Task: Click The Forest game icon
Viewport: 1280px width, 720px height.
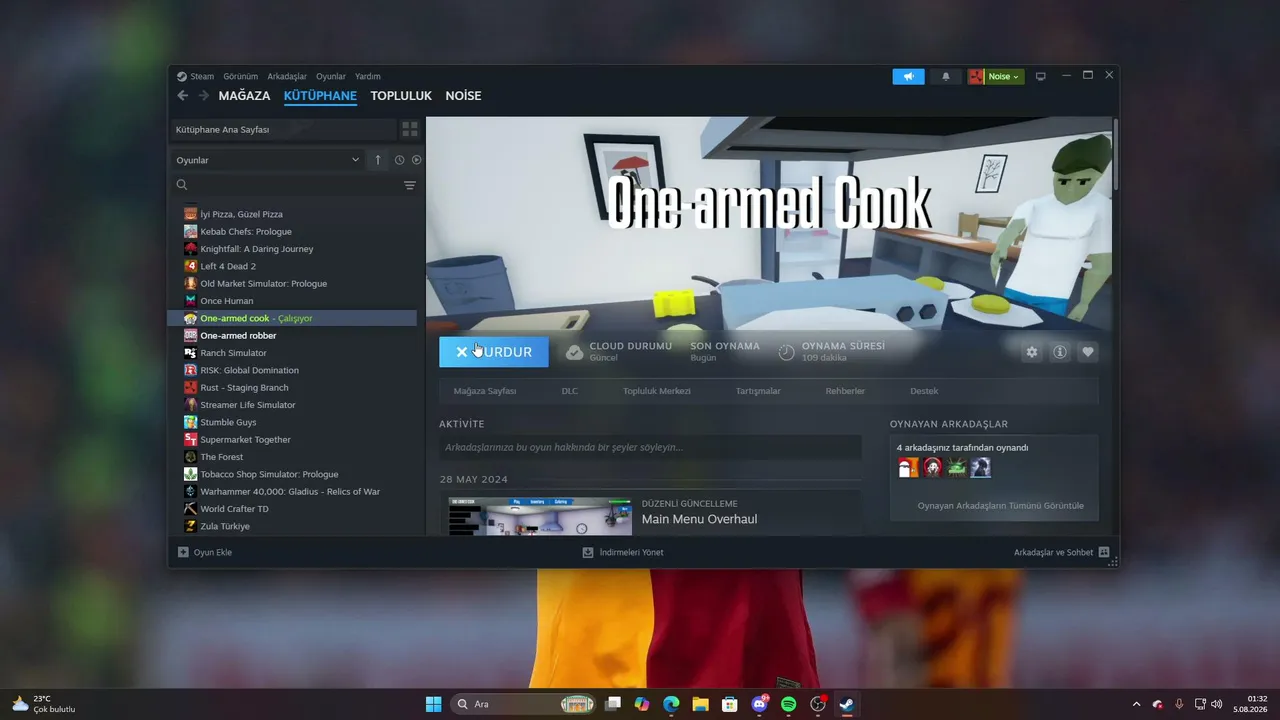Action: [191, 457]
